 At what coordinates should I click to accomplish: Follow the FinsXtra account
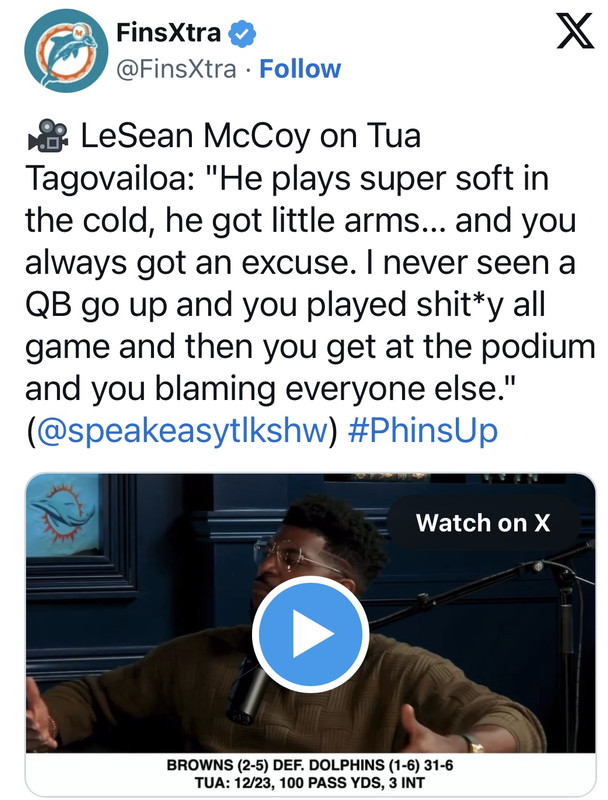[300, 69]
